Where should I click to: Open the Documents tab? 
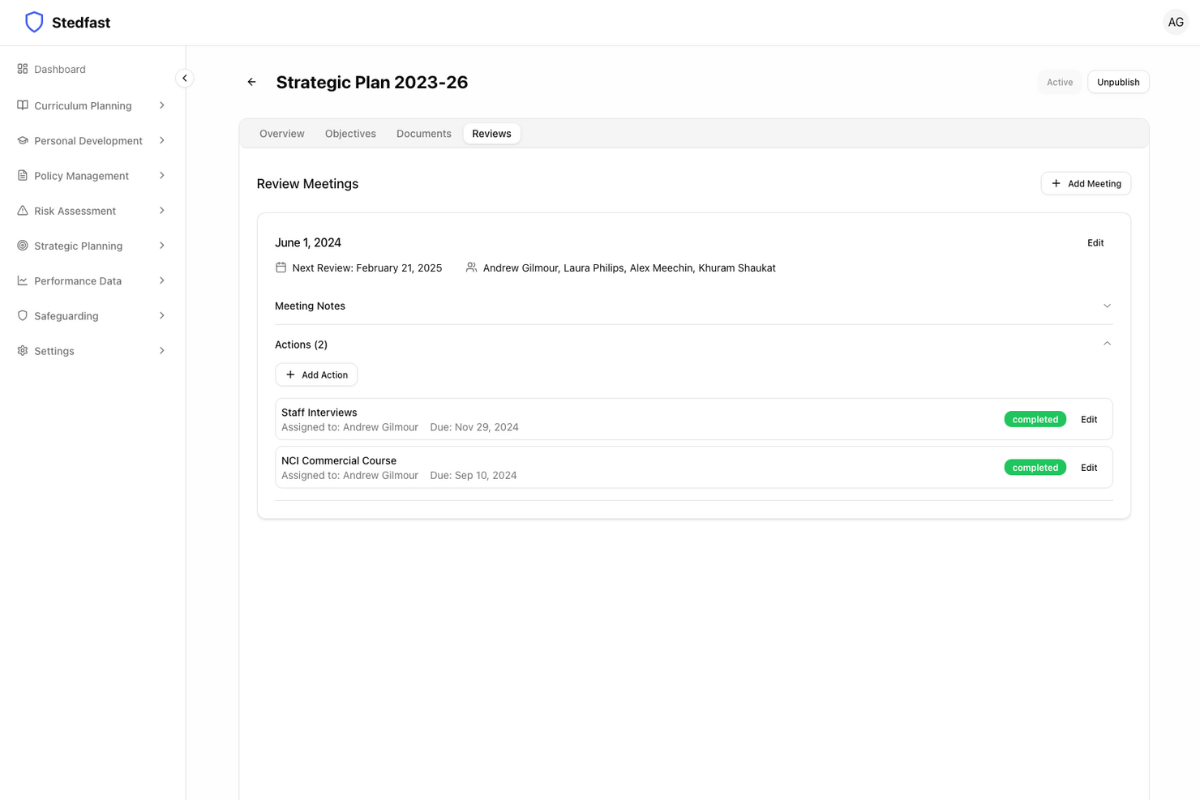pyautogui.click(x=423, y=133)
